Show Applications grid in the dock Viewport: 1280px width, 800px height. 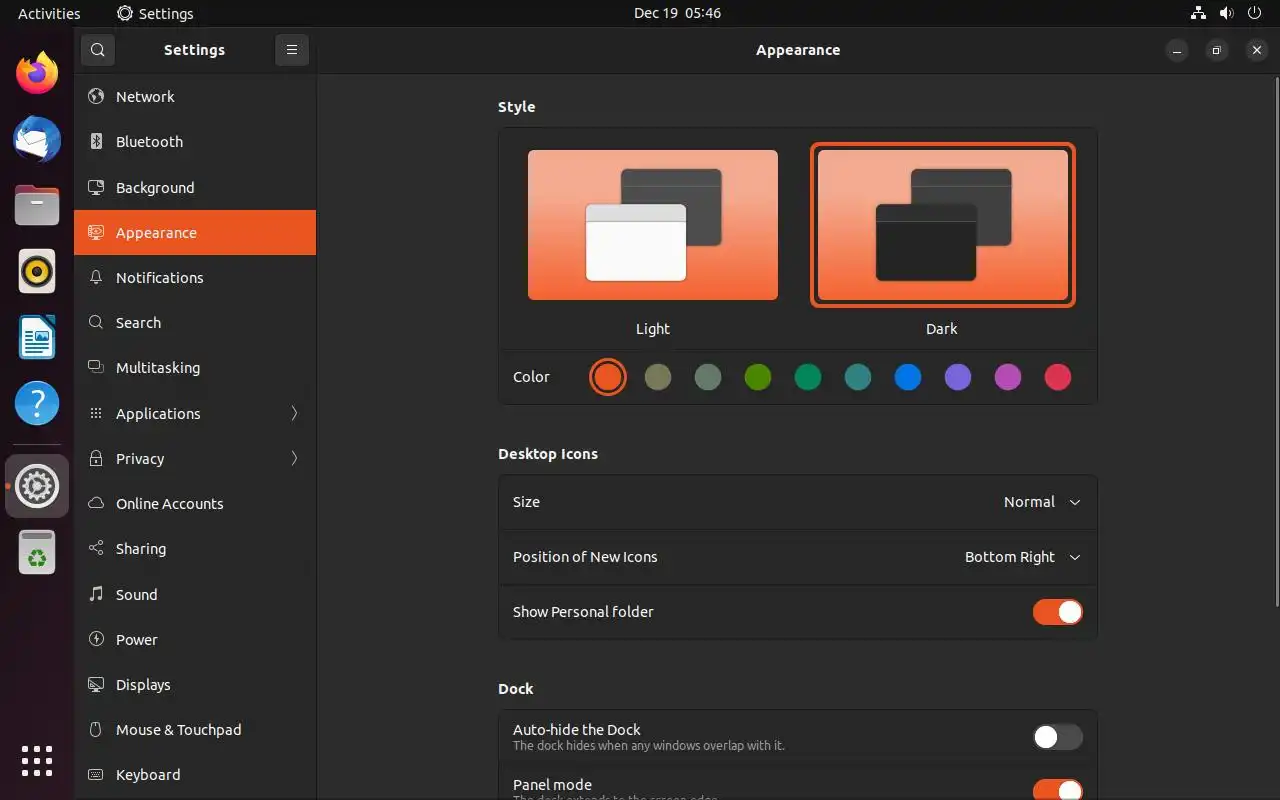point(37,761)
